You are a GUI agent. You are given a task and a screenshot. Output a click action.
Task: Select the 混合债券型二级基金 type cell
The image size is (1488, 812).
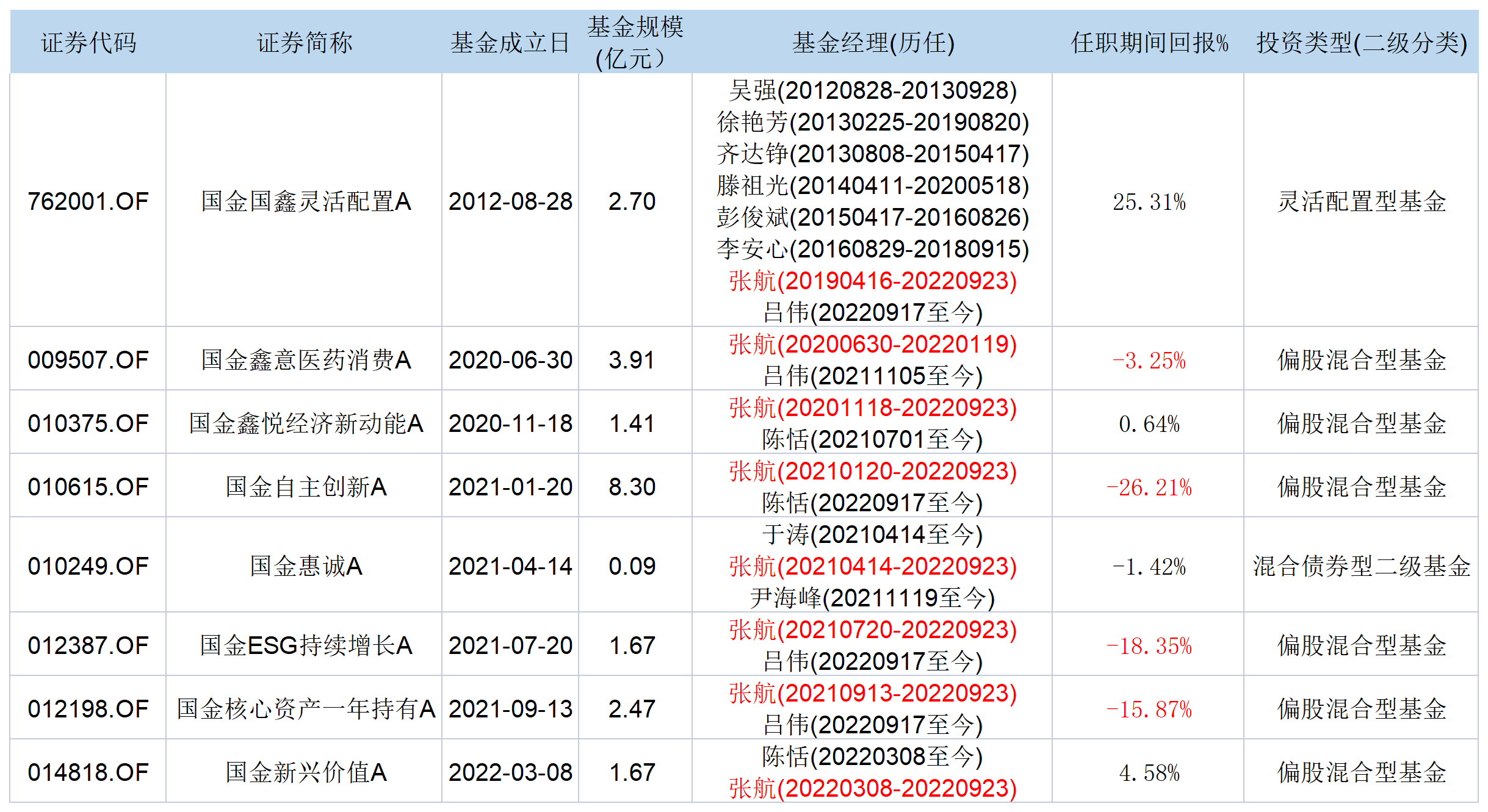click(x=1361, y=566)
